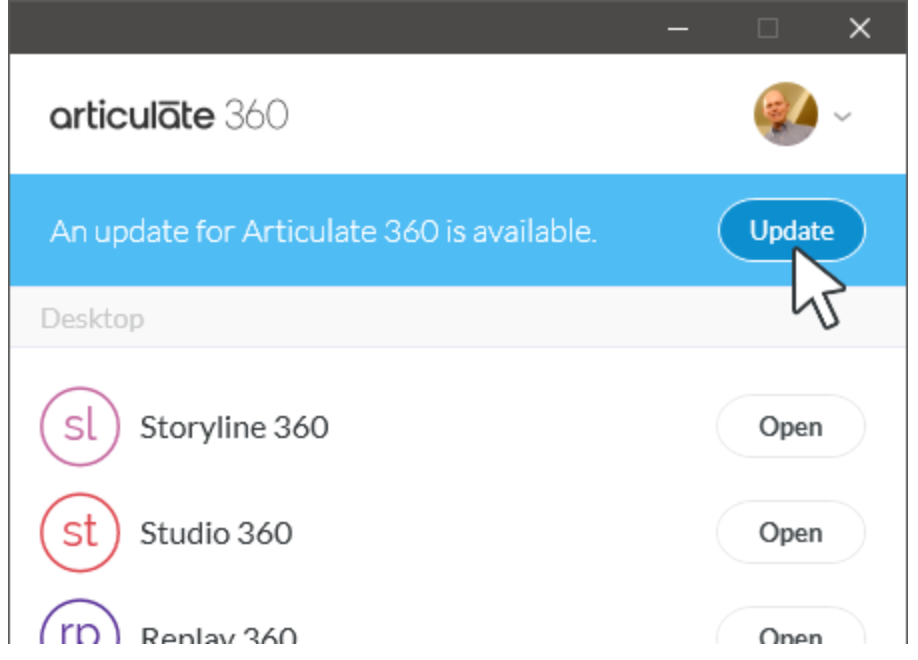
Task: Select the Studio 360 app name
Action: click(x=216, y=534)
